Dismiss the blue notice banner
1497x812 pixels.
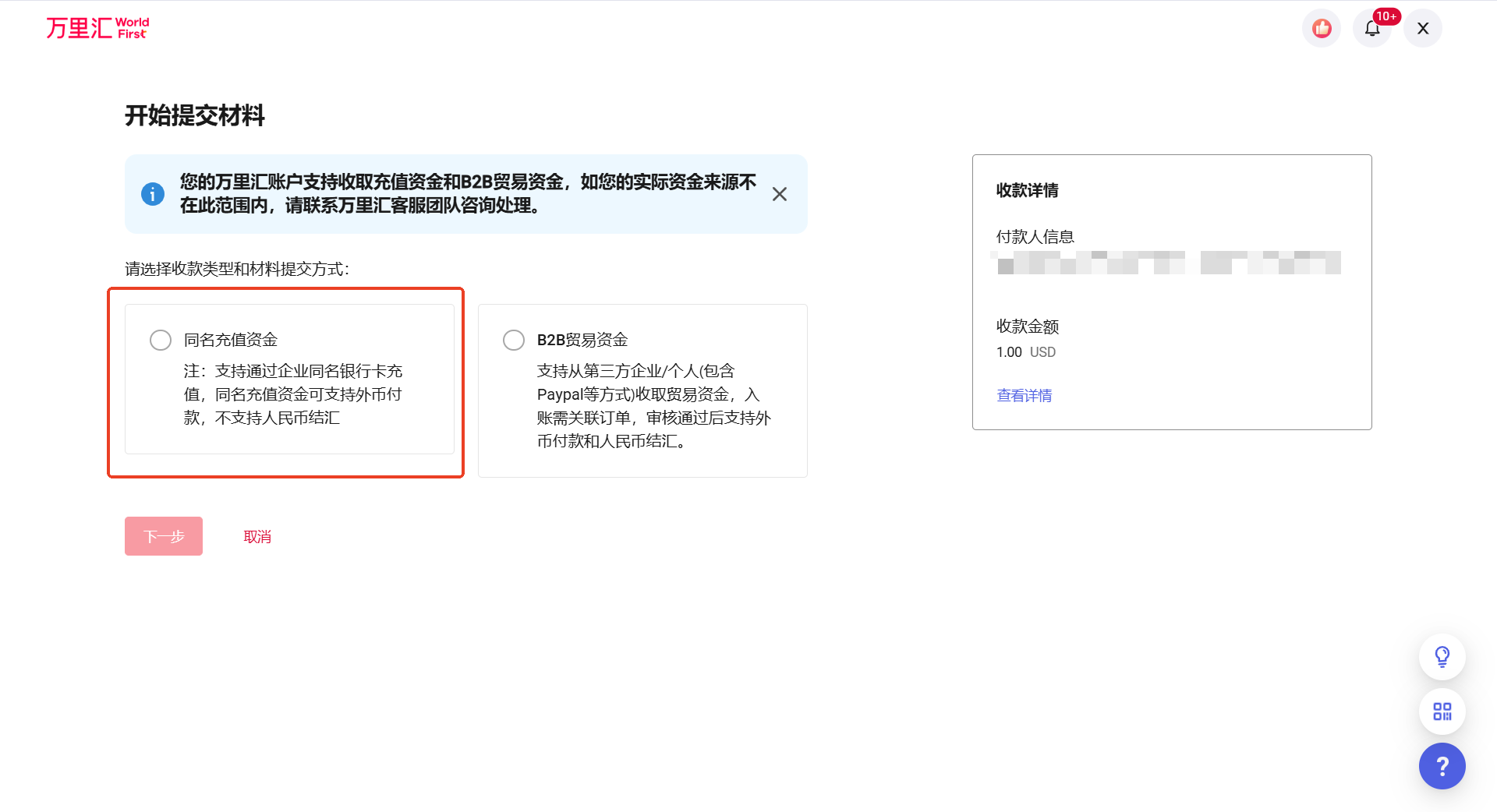(x=779, y=194)
